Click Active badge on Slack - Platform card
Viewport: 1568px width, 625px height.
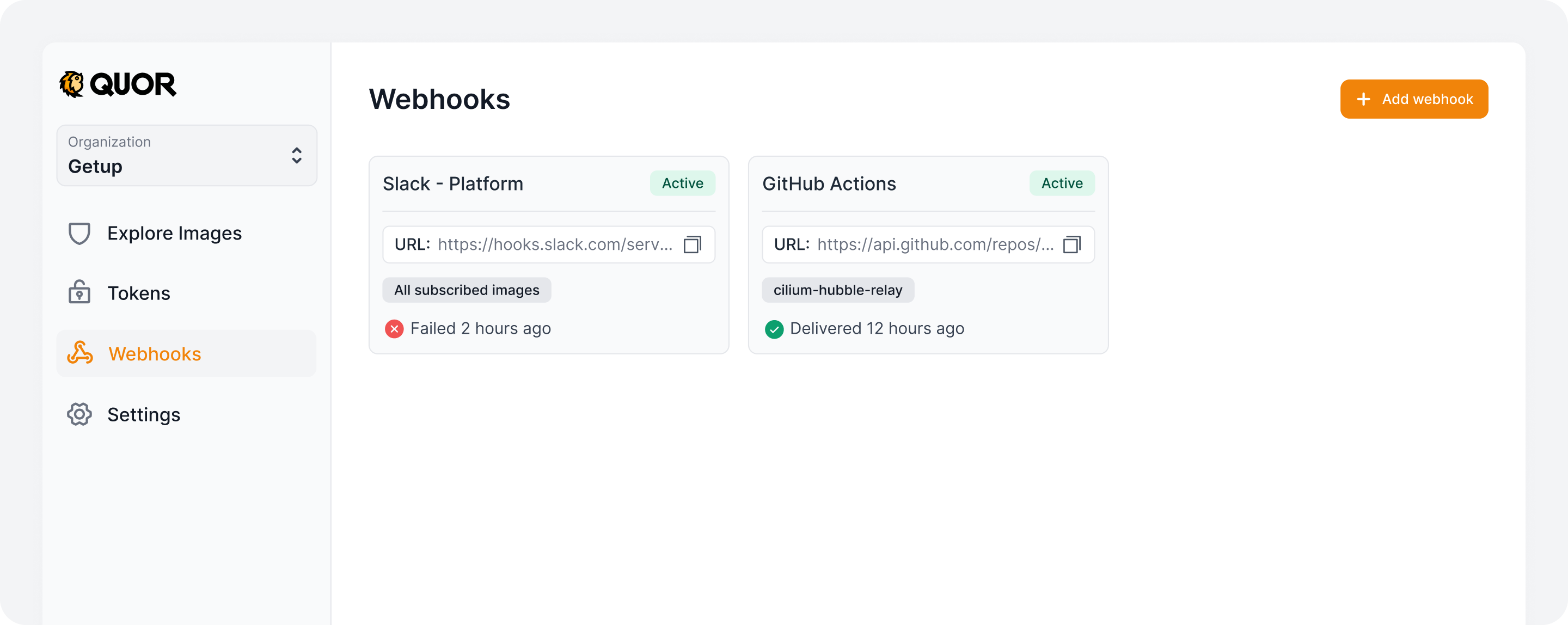point(682,183)
